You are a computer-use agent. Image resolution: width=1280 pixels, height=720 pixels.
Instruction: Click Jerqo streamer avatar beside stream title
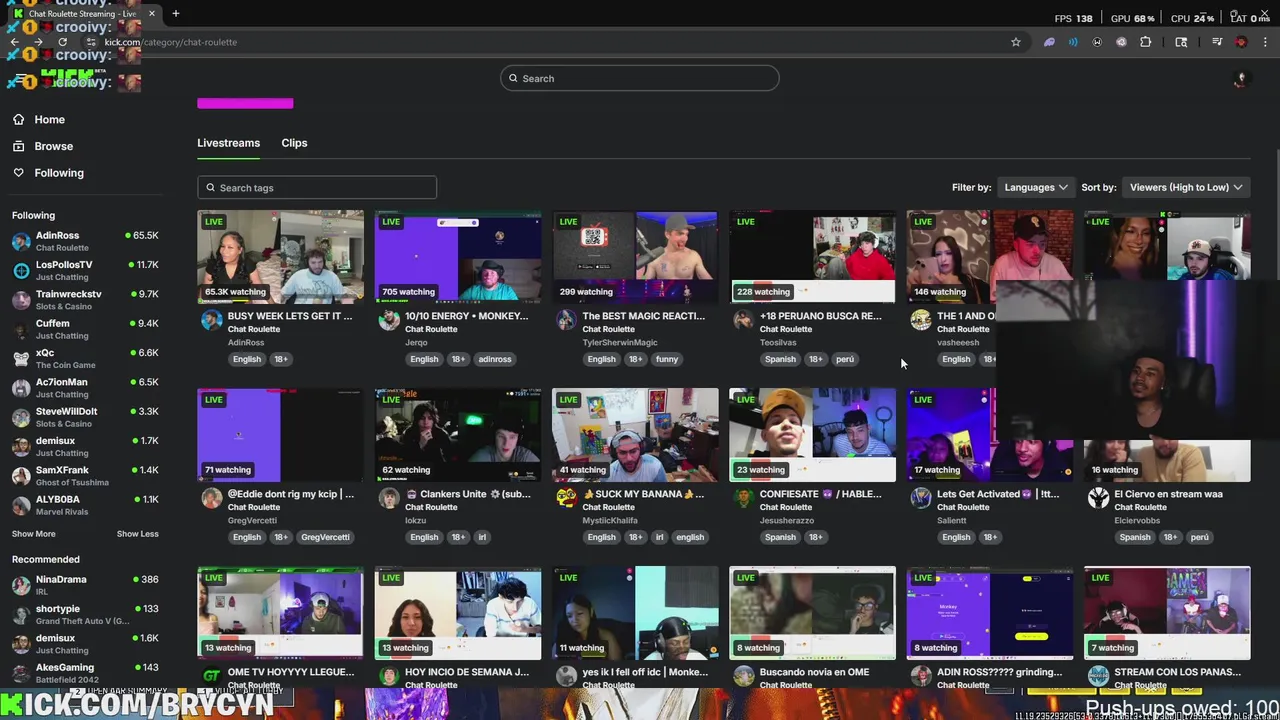389,320
